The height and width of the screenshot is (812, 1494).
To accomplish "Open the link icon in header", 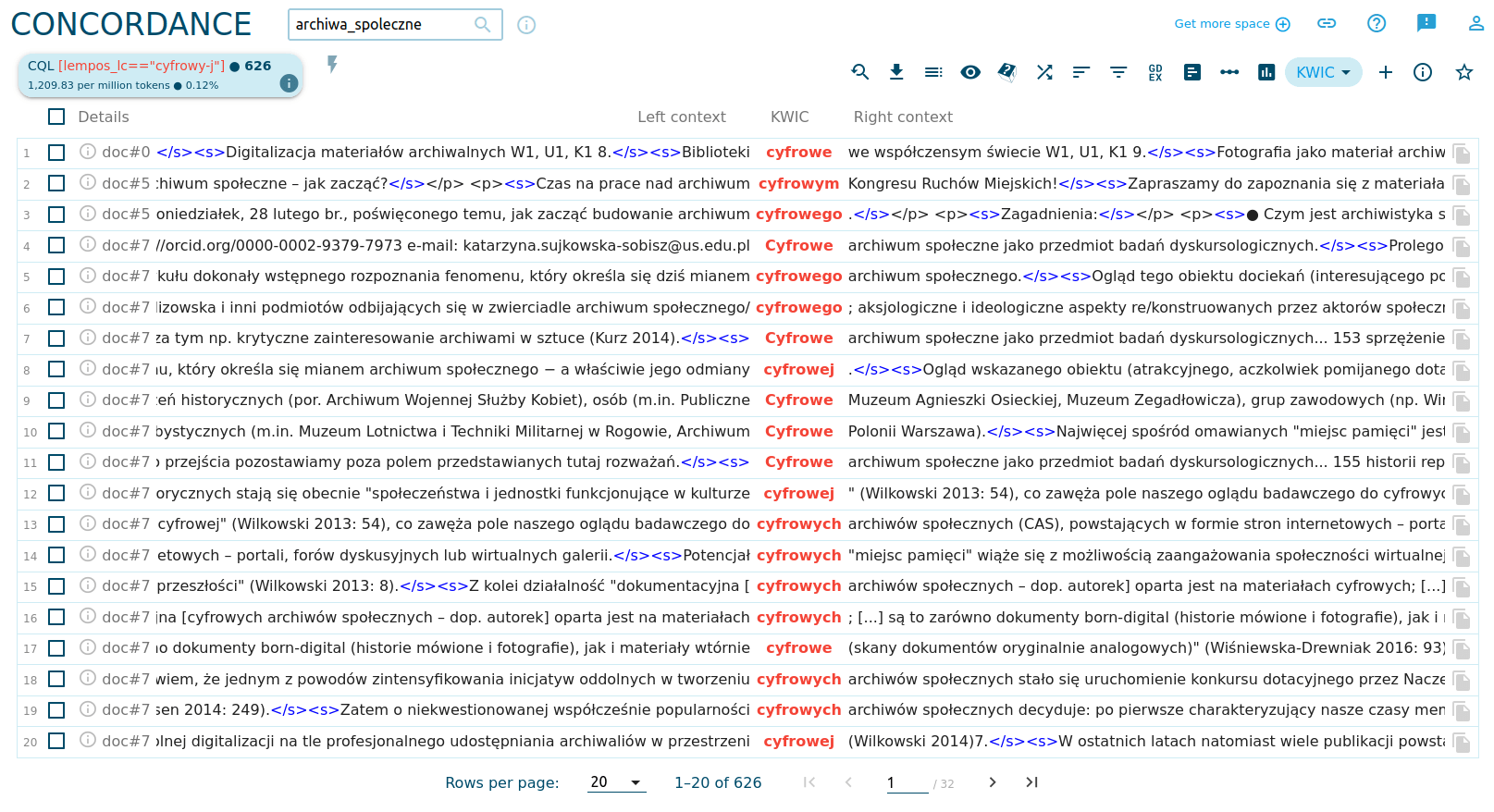I will coord(1327,23).
